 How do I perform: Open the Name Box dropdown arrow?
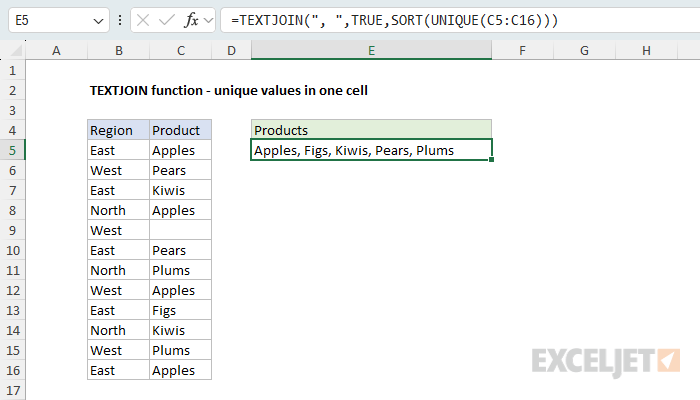(x=98, y=21)
